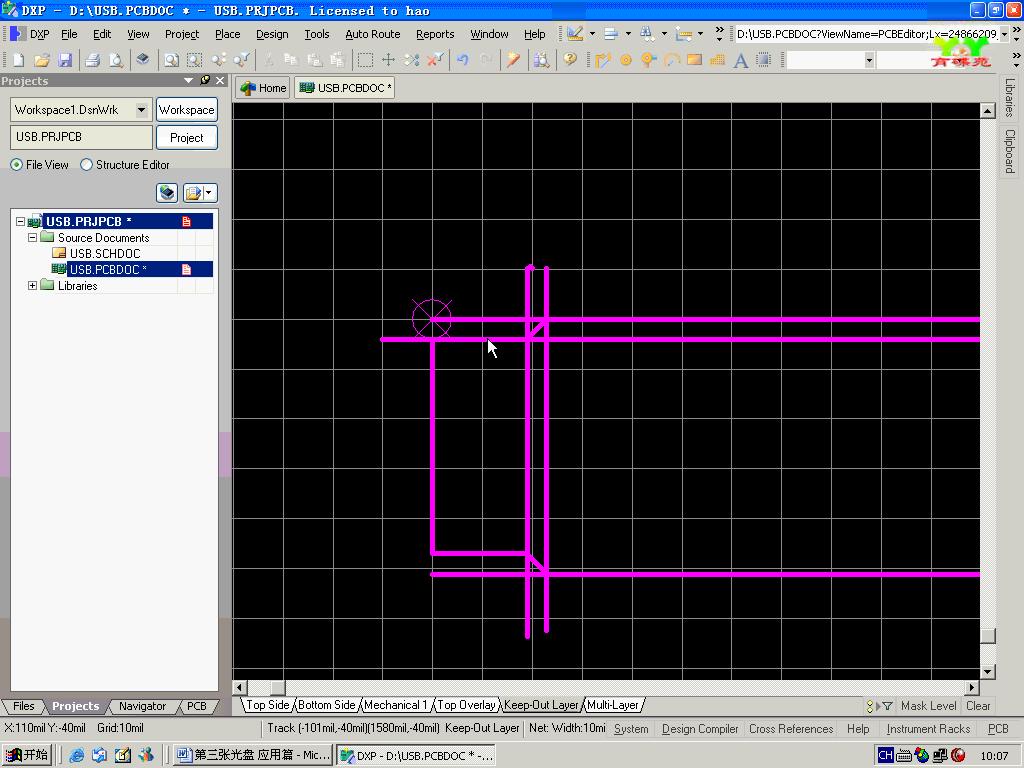Print the PCB using the printer icon
The image size is (1024, 768).
(x=92, y=60)
